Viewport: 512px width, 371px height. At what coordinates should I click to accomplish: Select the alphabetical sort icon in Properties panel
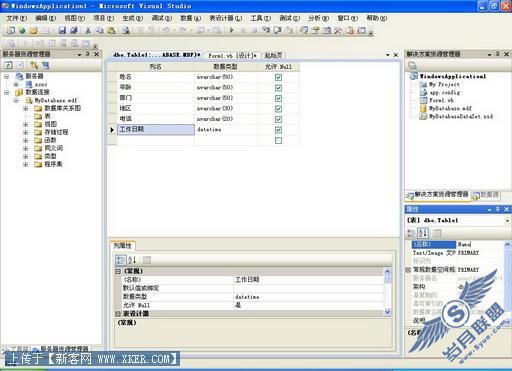pyautogui.click(x=423, y=233)
